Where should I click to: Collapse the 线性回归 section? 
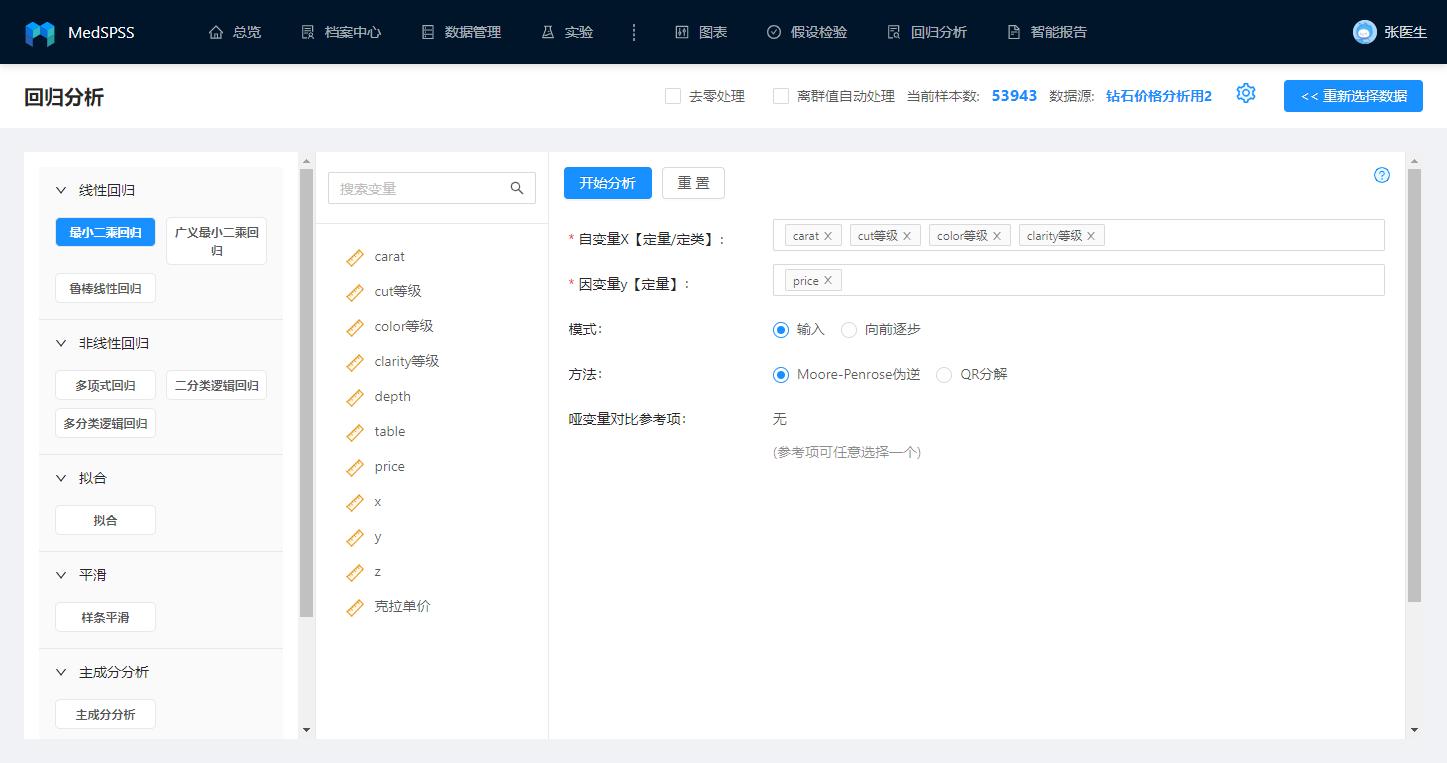(62, 189)
